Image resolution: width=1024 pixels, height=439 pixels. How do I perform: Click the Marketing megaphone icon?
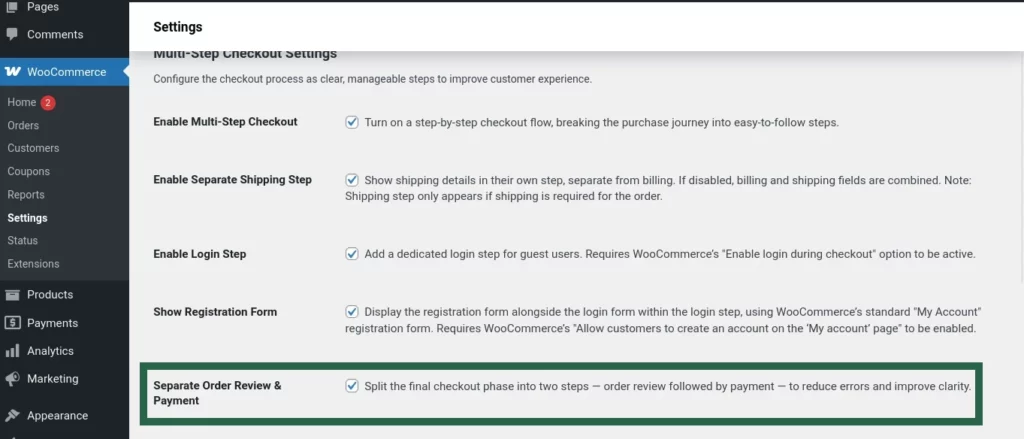click(x=12, y=379)
